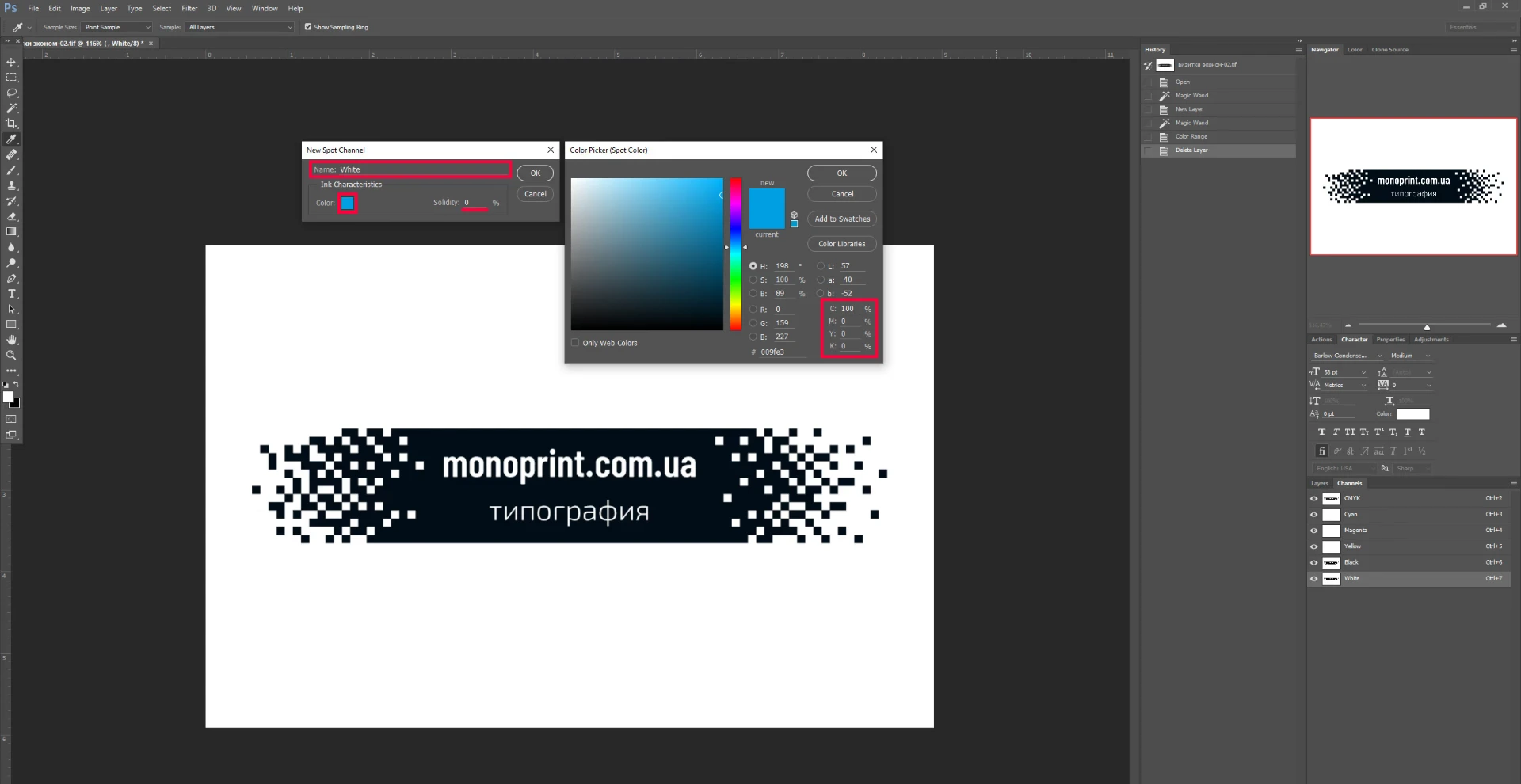1521x784 pixels.
Task: Toggle Show Sampling Ring checkbox
Action: click(308, 27)
